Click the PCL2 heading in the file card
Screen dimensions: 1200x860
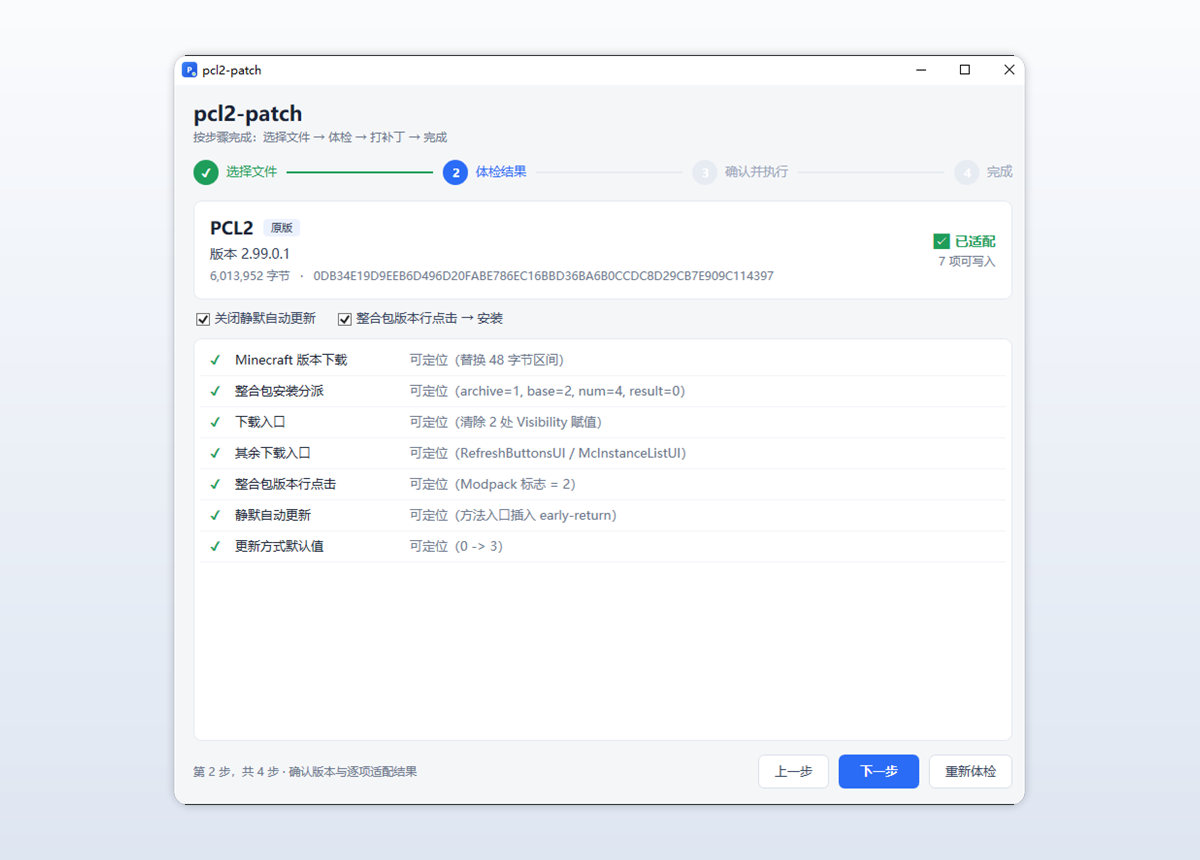232,228
